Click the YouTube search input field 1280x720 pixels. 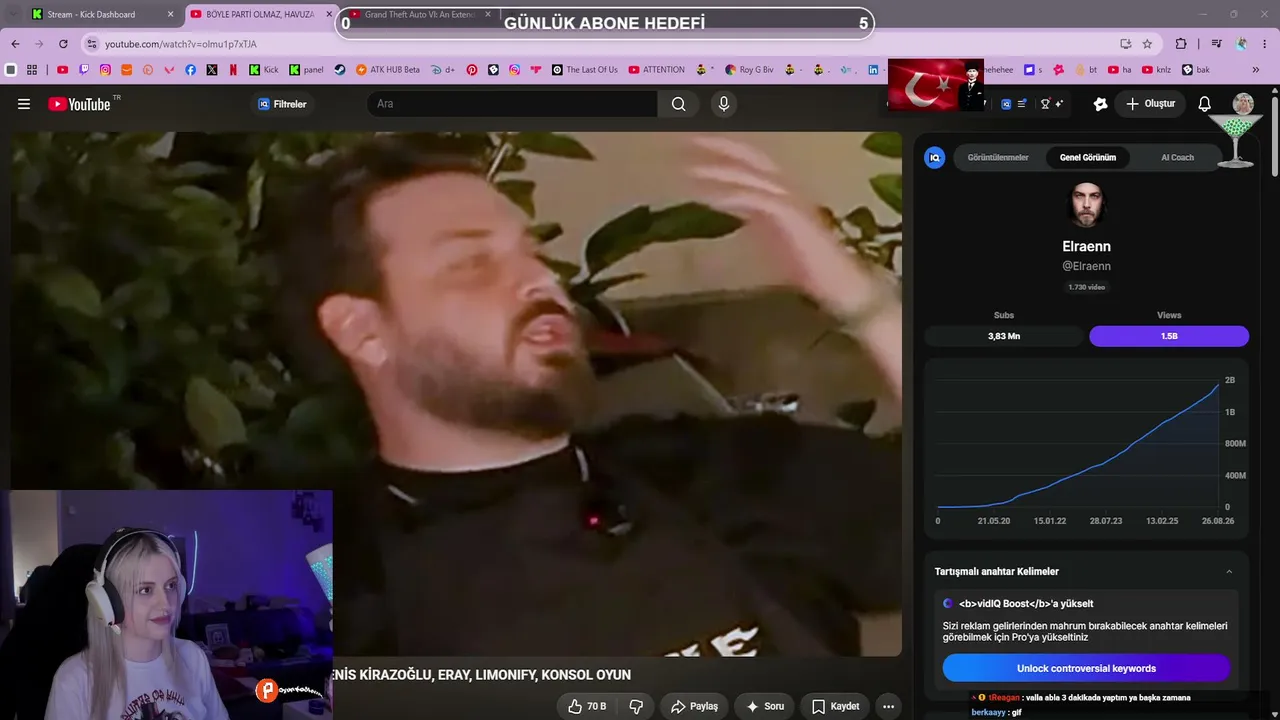512,104
